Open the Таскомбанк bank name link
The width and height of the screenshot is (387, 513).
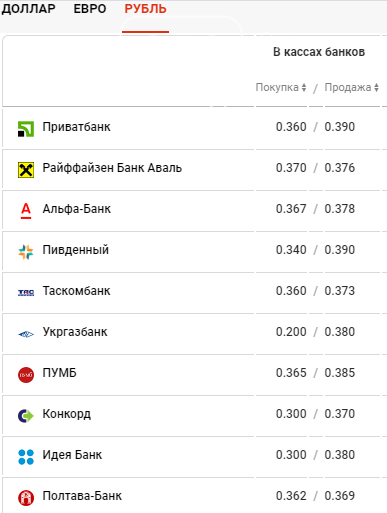coord(76,291)
